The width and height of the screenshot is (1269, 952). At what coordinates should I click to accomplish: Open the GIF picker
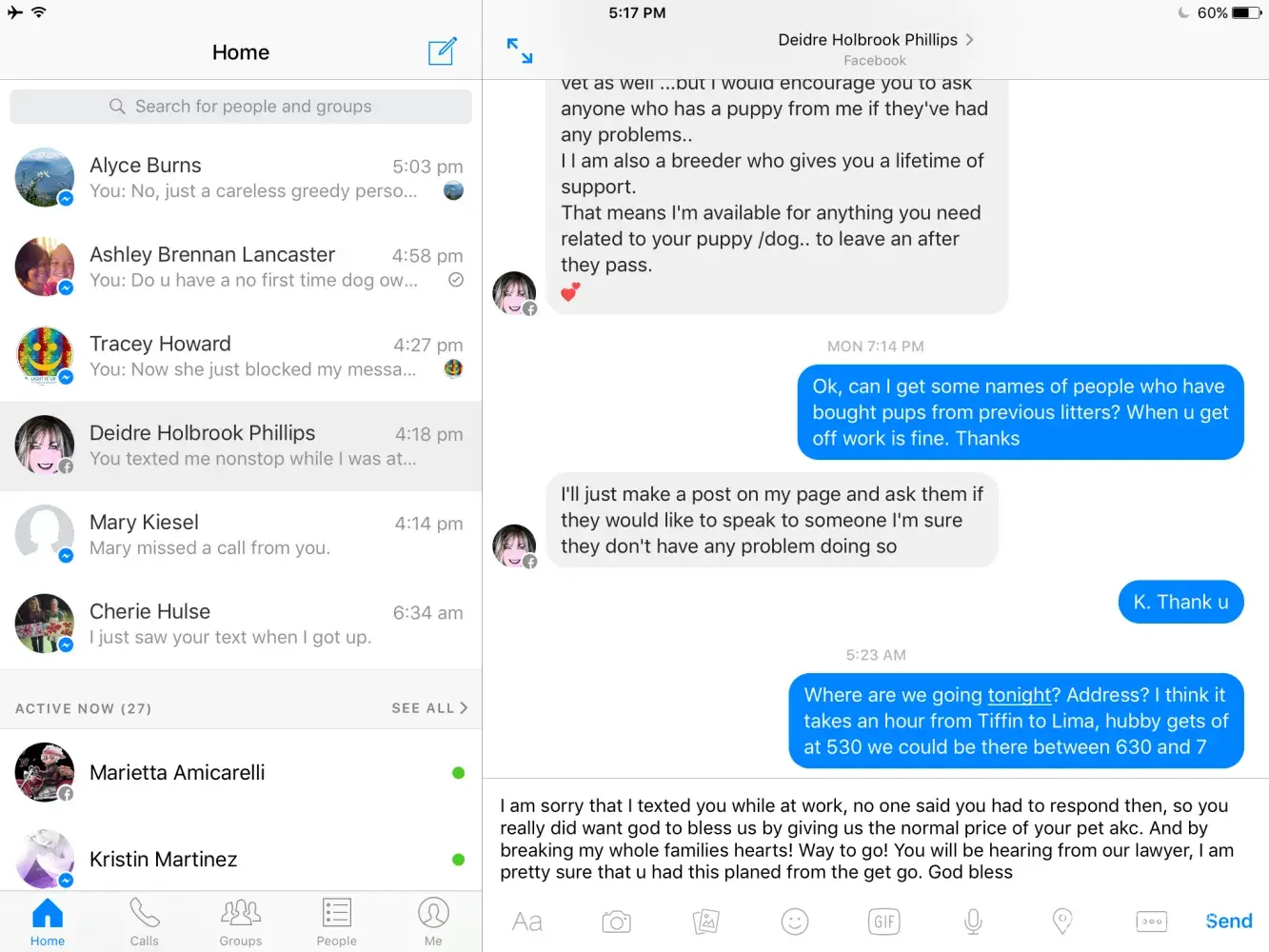pos(884,922)
